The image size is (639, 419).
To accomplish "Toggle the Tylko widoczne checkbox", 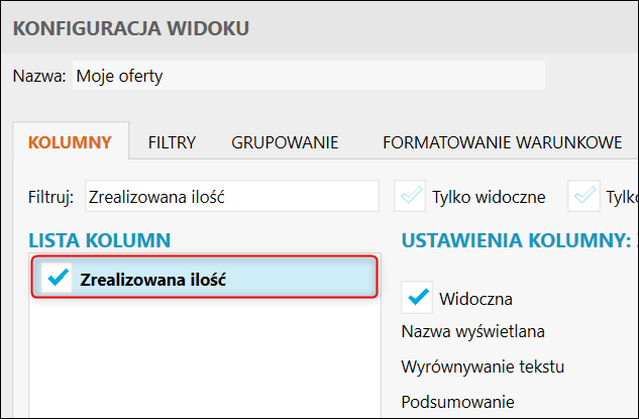I will (x=411, y=196).
